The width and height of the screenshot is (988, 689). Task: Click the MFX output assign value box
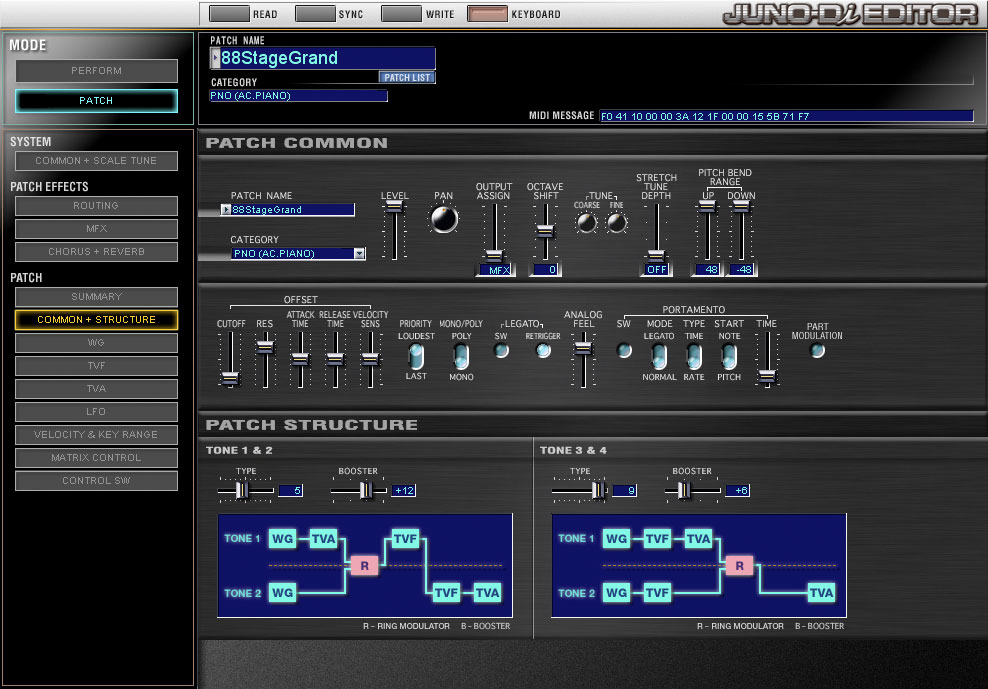(x=495, y=270)
